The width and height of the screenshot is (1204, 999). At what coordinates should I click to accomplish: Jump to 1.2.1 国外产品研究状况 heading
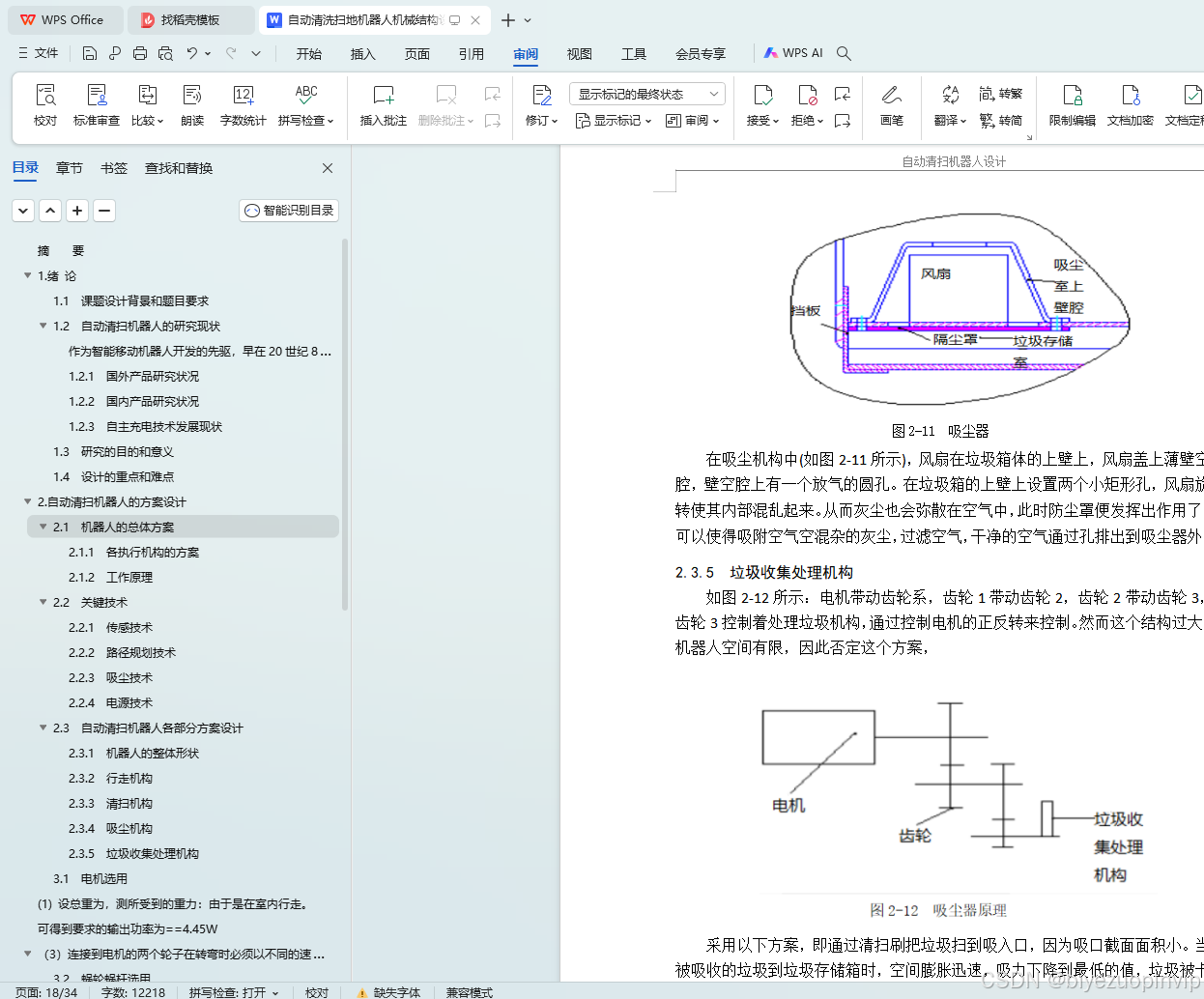(x=133, y=376)
